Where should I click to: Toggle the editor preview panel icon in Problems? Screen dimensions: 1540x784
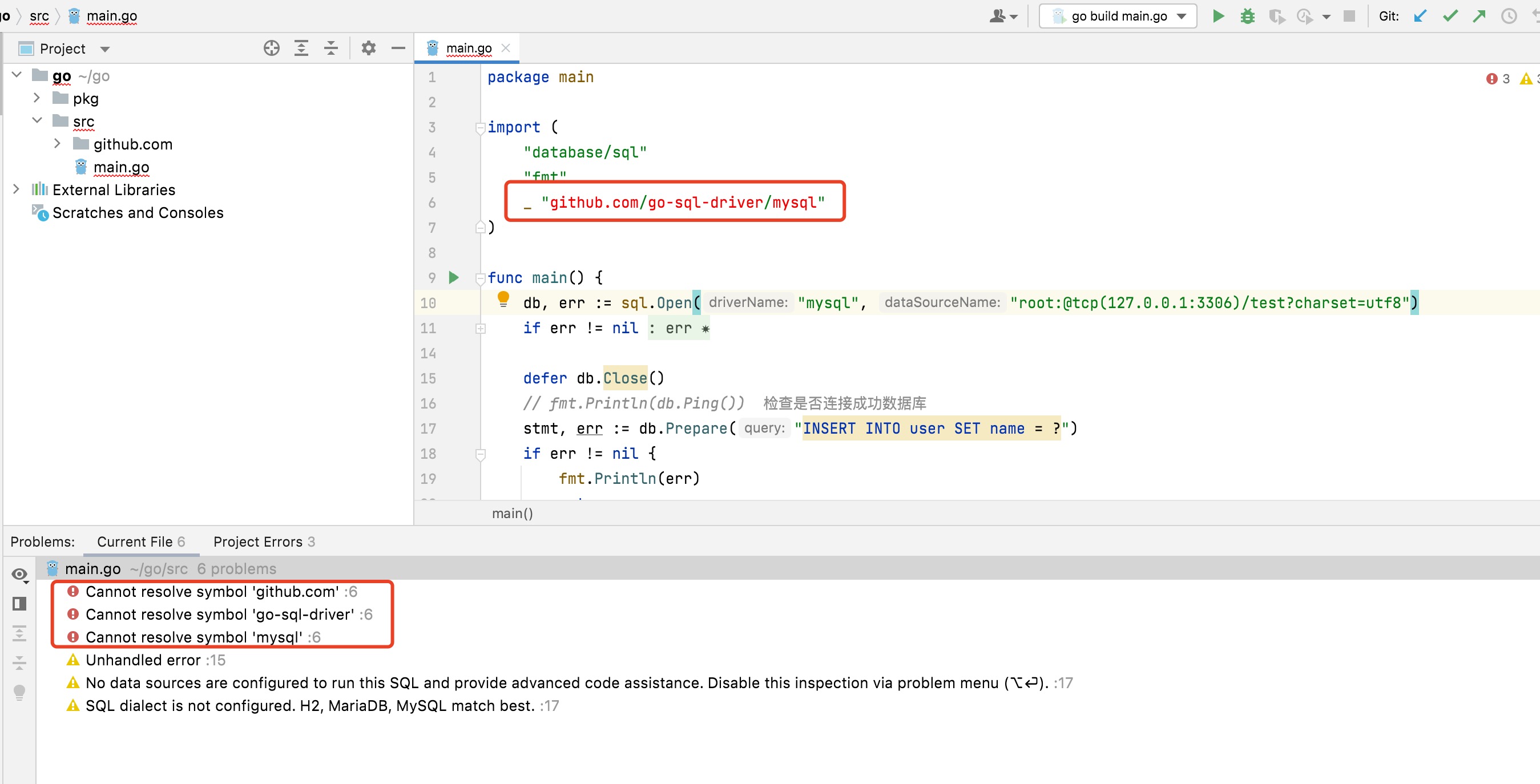(20, 604)
